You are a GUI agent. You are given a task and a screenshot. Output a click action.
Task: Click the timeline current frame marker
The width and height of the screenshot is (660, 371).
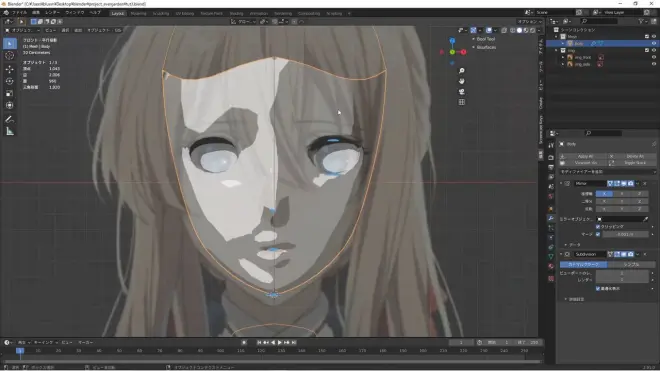click(x=20, y=350)
